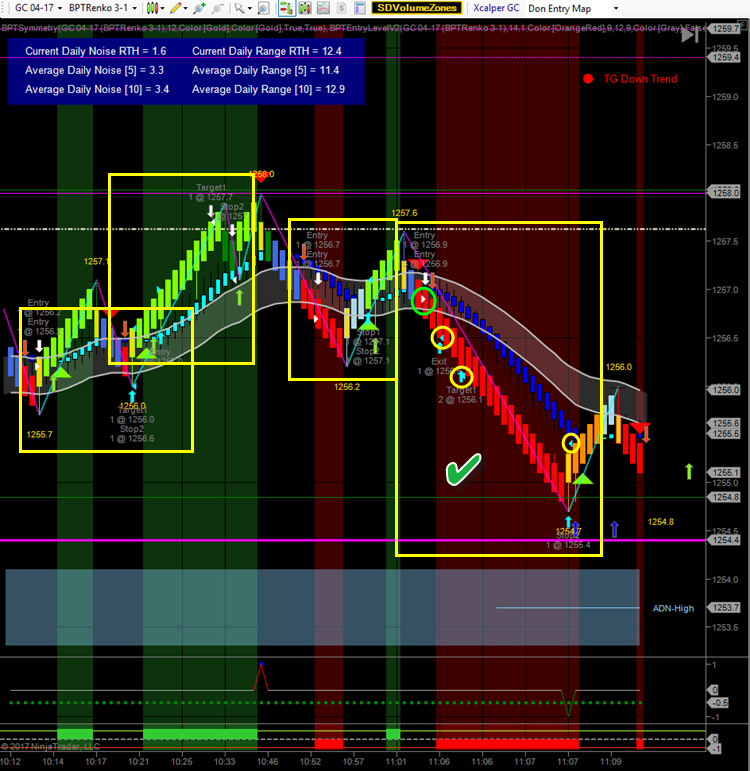Click the 1255.1 price marker
Viewport: 750px width, 771px height.
point(724,473)
